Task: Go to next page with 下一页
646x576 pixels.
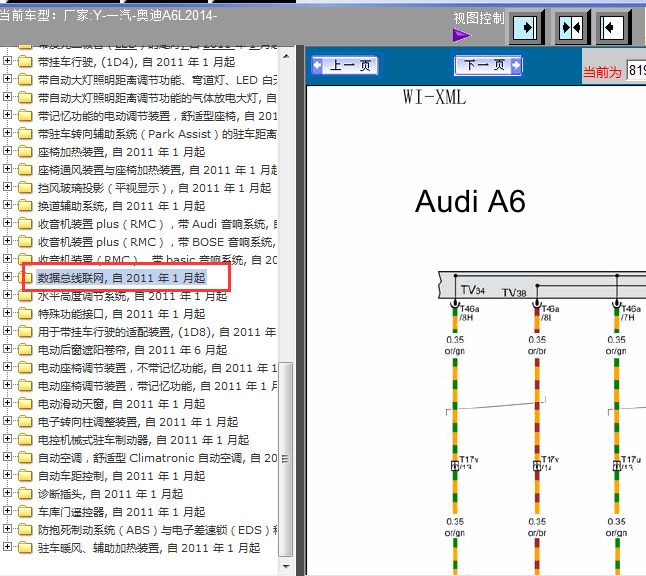Action: click(488, 65)
